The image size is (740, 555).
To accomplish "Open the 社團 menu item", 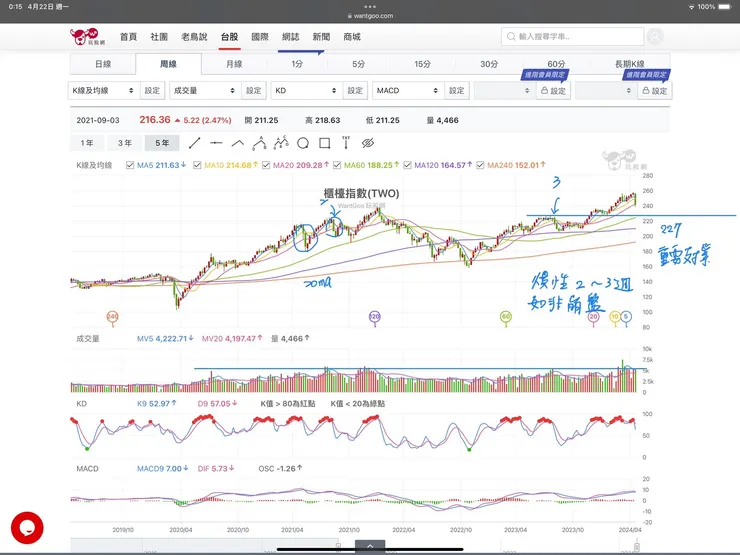I will tap(159, 37).
